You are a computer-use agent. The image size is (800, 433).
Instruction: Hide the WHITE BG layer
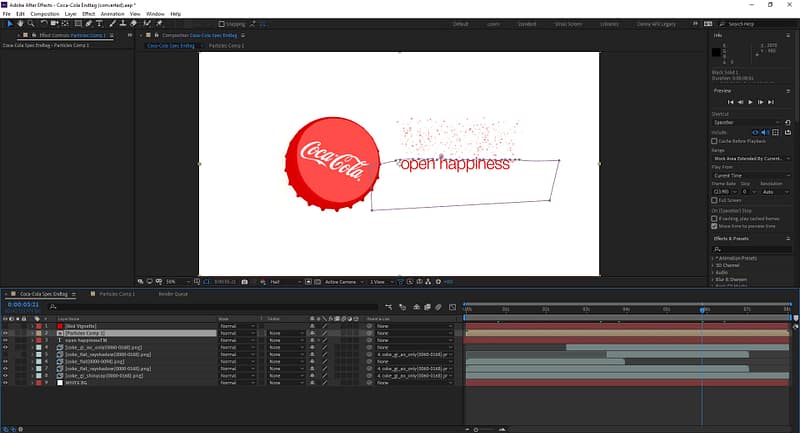point(6,383)
